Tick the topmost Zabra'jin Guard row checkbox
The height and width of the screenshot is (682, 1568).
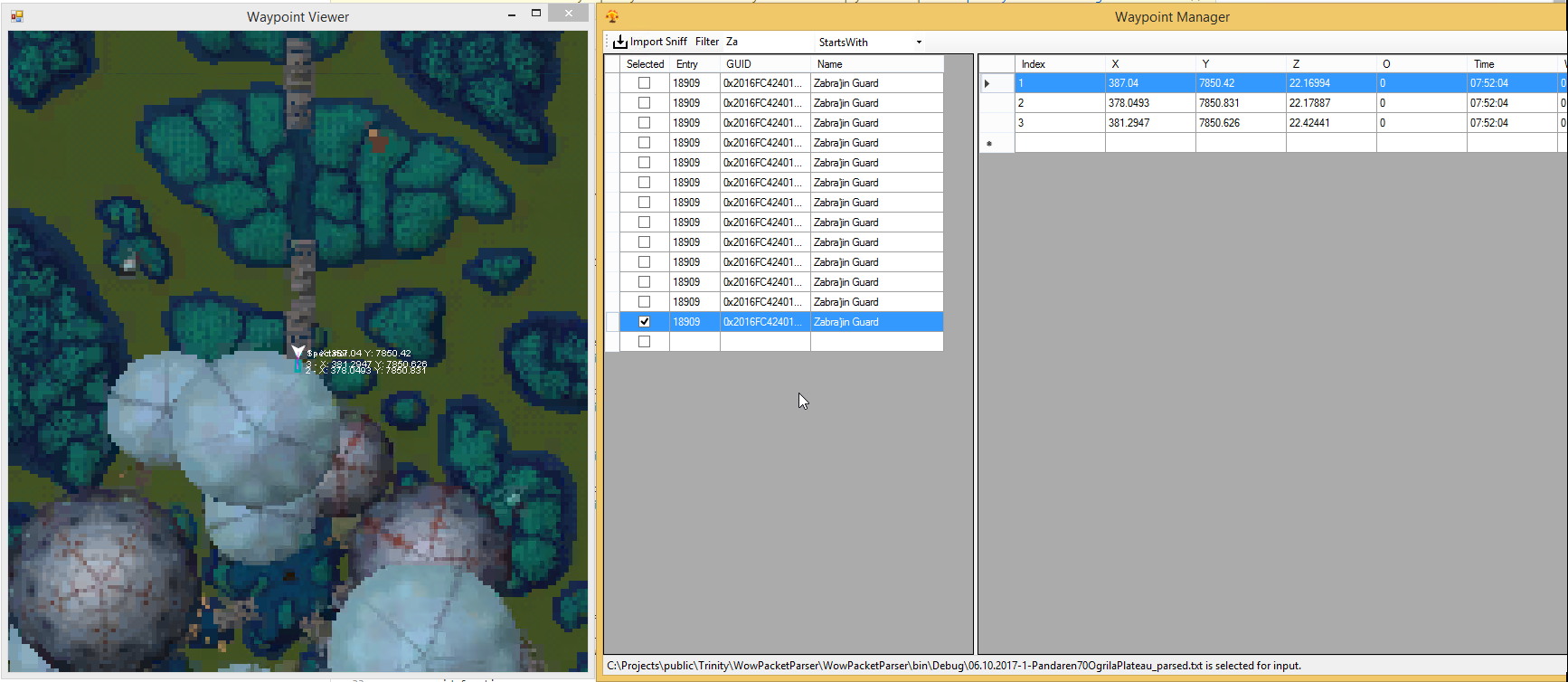point(644,83)
